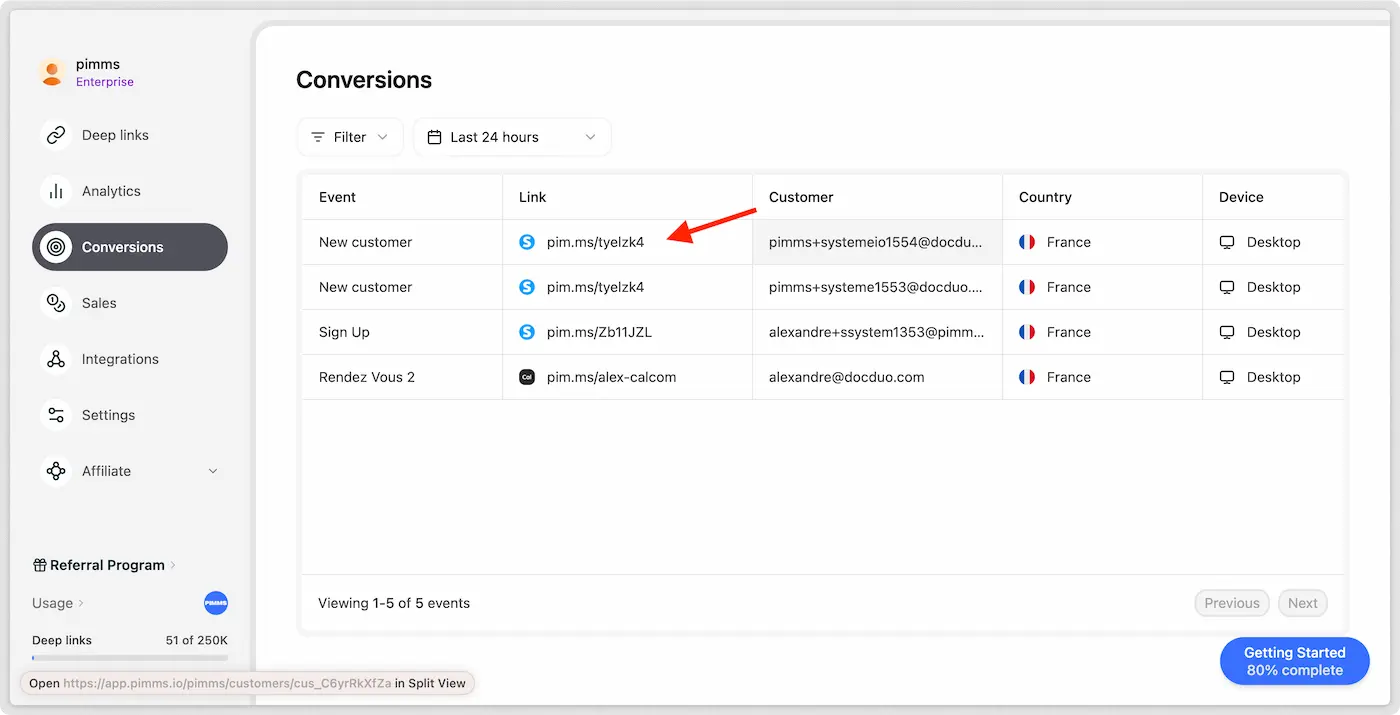Click the pimms workspace avatar
Screen dimensions: 1400x715
pyautogui.click(x=52, y=72)
